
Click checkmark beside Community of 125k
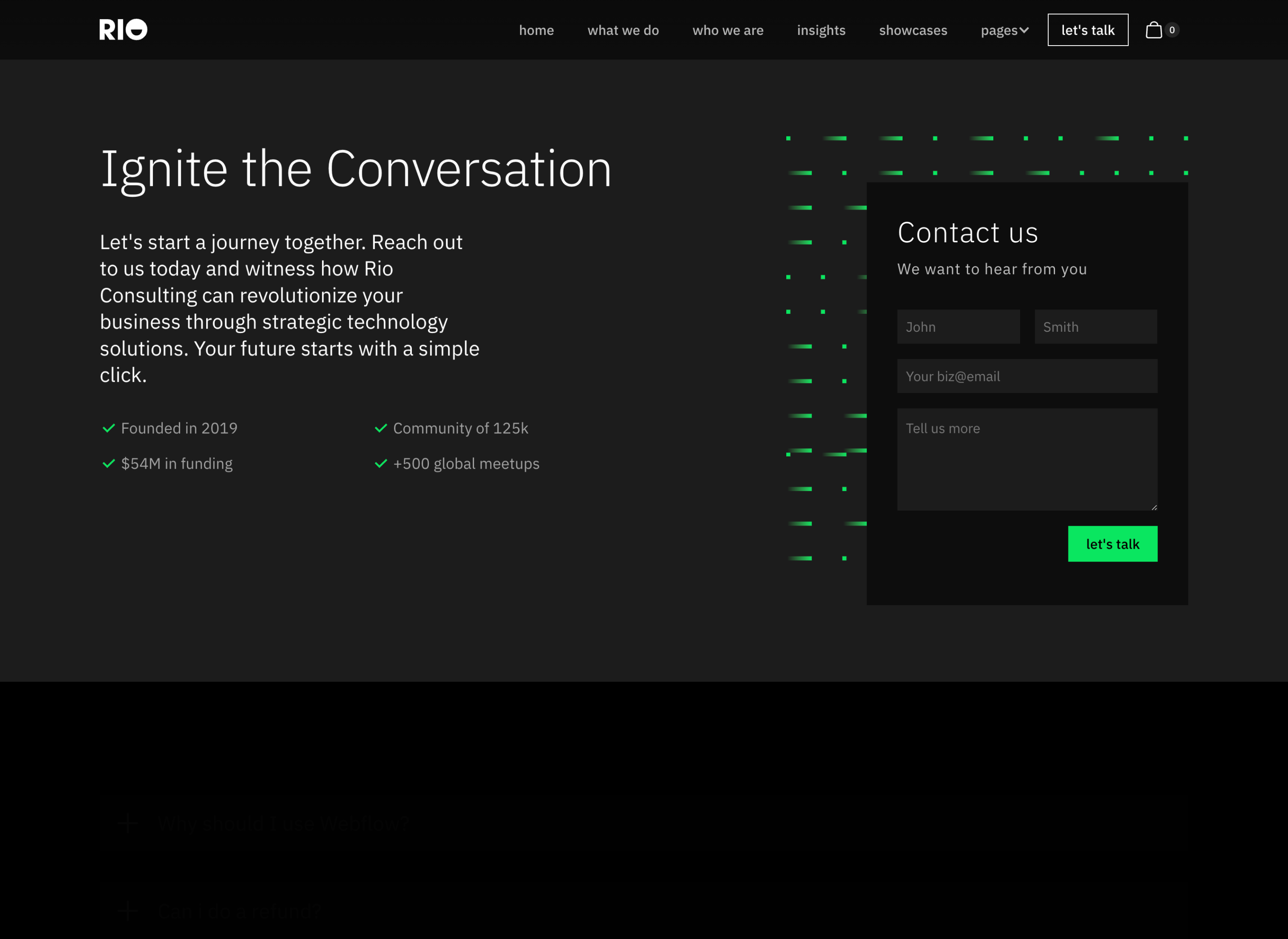[x=381, y=428]
